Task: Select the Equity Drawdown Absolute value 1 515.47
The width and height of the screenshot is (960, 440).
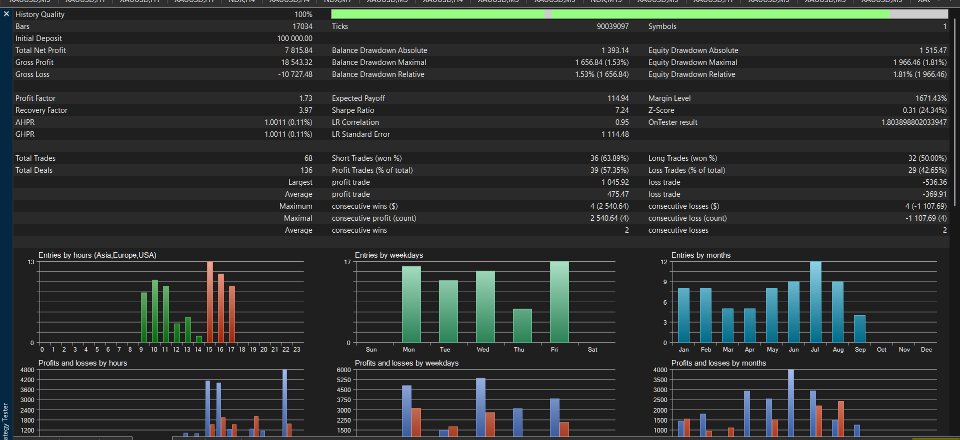Action: (932, 50)
